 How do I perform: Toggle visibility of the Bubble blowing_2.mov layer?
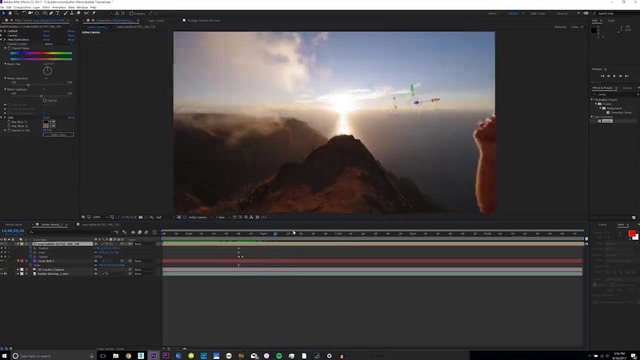(x=2, y=274)
